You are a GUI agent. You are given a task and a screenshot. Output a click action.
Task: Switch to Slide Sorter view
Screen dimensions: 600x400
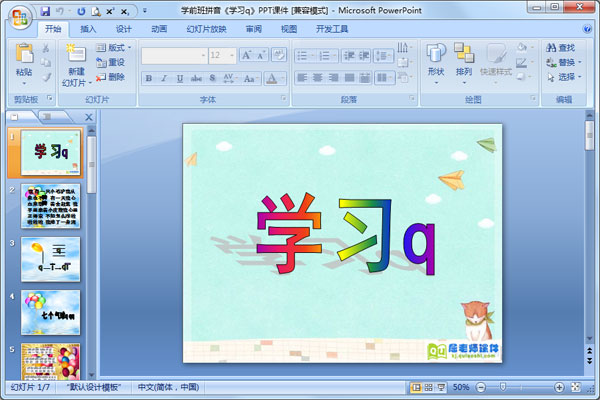click(429, 387)
